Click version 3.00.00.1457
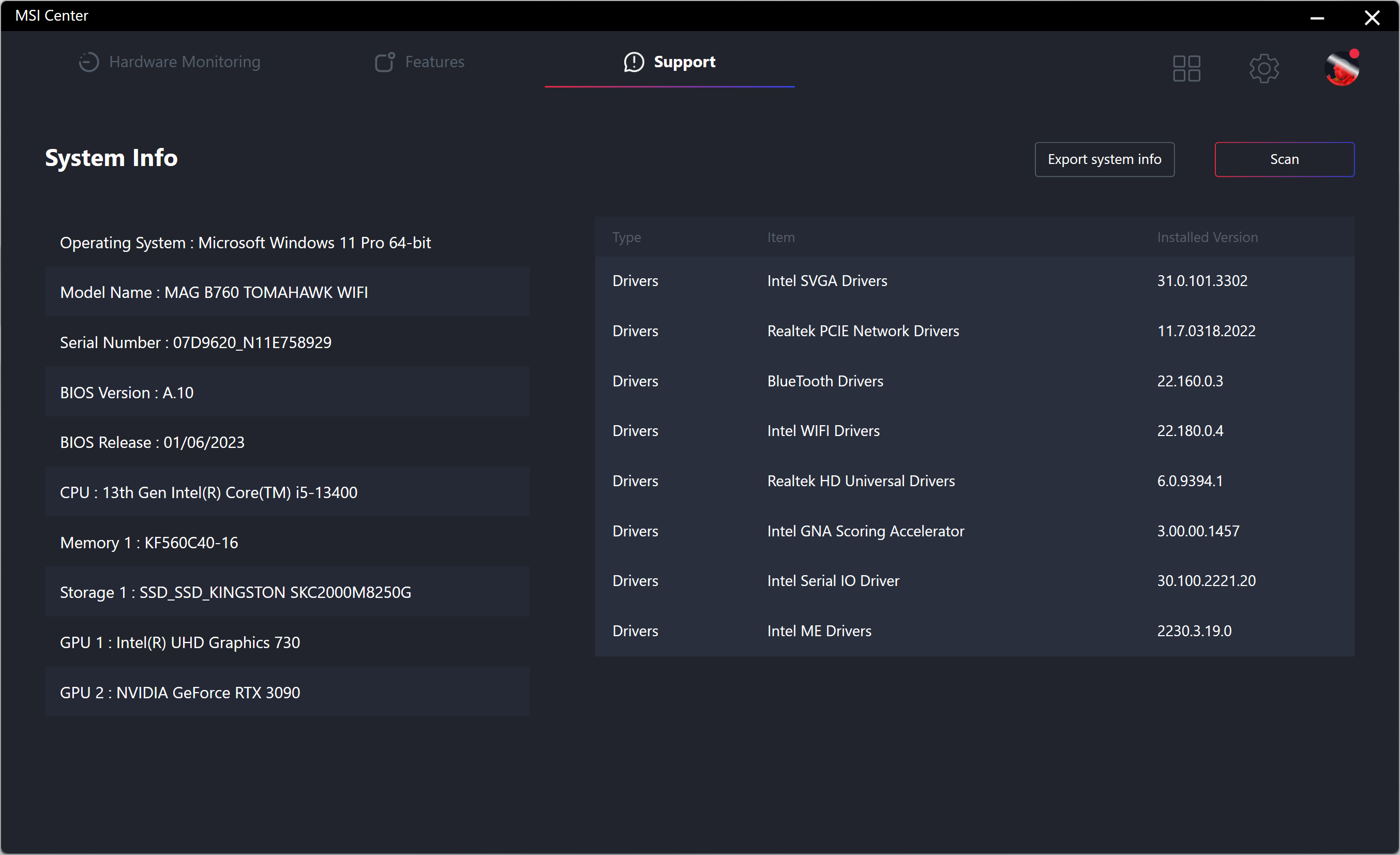1400x855 pixels. pyautogui.click(x=1198, y=531)
